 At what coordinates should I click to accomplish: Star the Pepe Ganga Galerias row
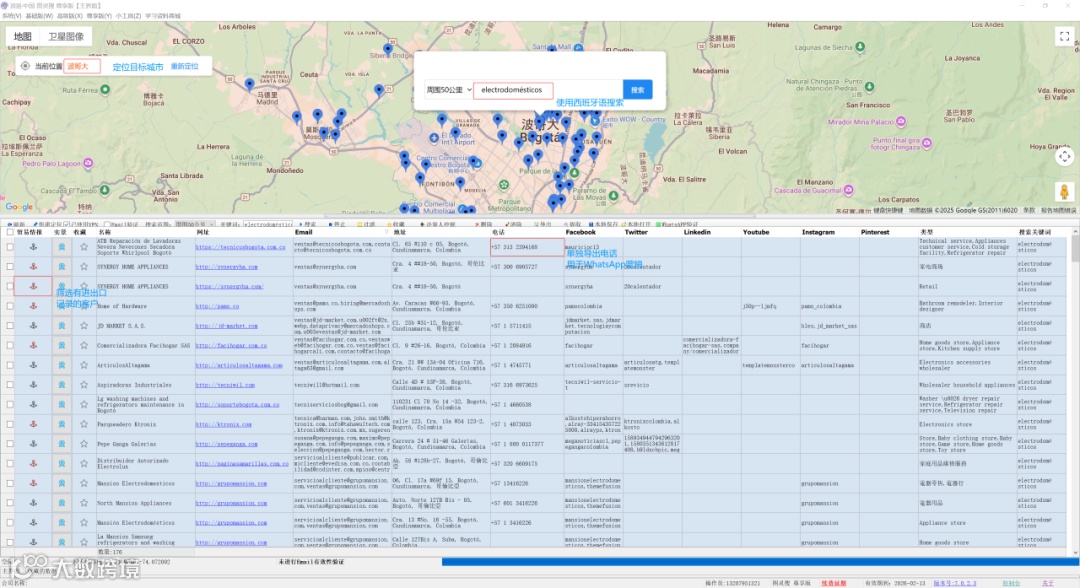84,444
